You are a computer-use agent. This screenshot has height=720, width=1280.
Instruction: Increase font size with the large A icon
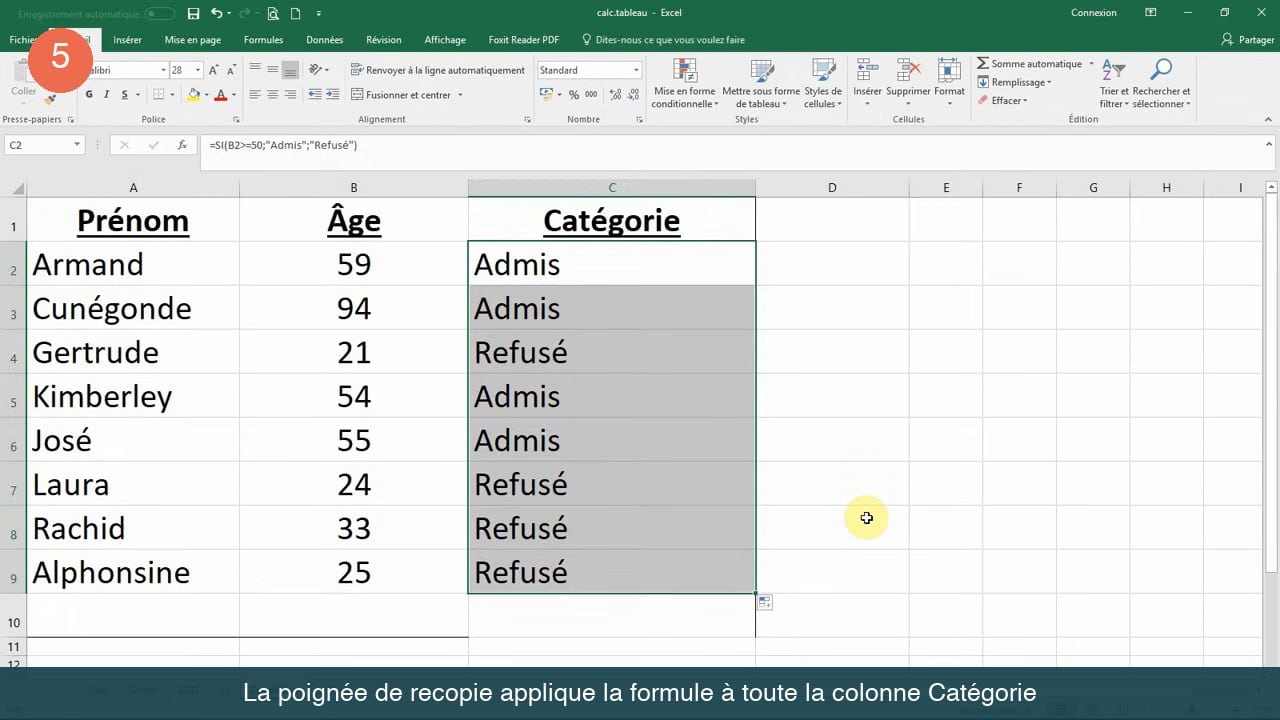215,70
